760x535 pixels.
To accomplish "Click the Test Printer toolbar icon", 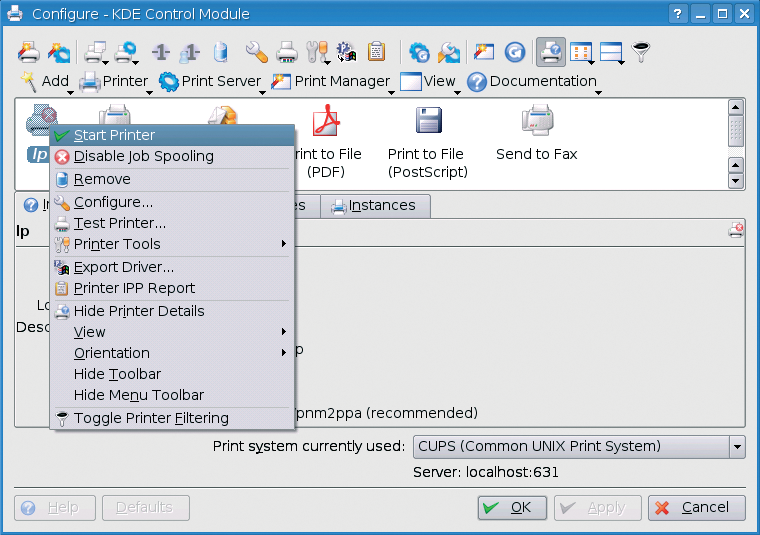I will click(x=287, y=52).
